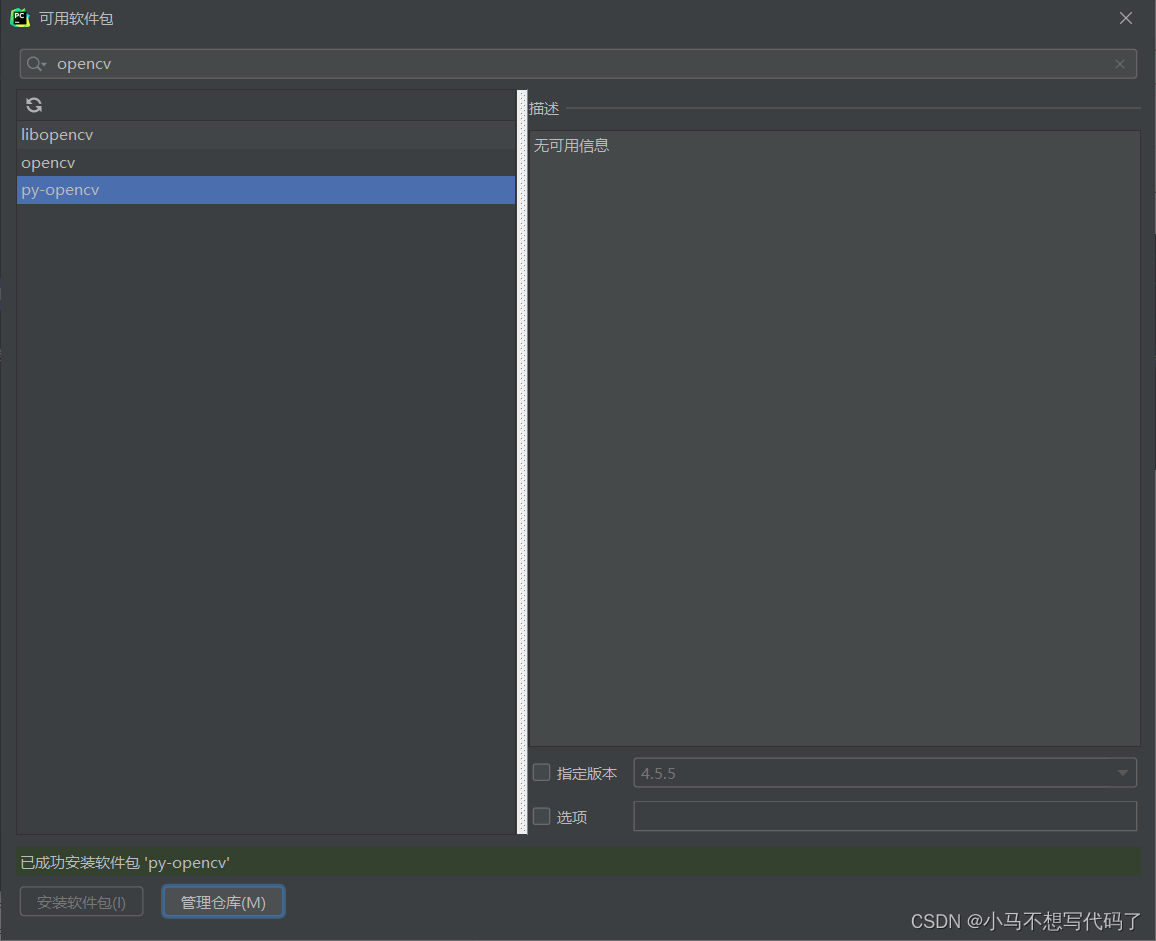This screenshot has width=1156, height=941.
Task: Select opencv in the package list
Action: (265, 162)
